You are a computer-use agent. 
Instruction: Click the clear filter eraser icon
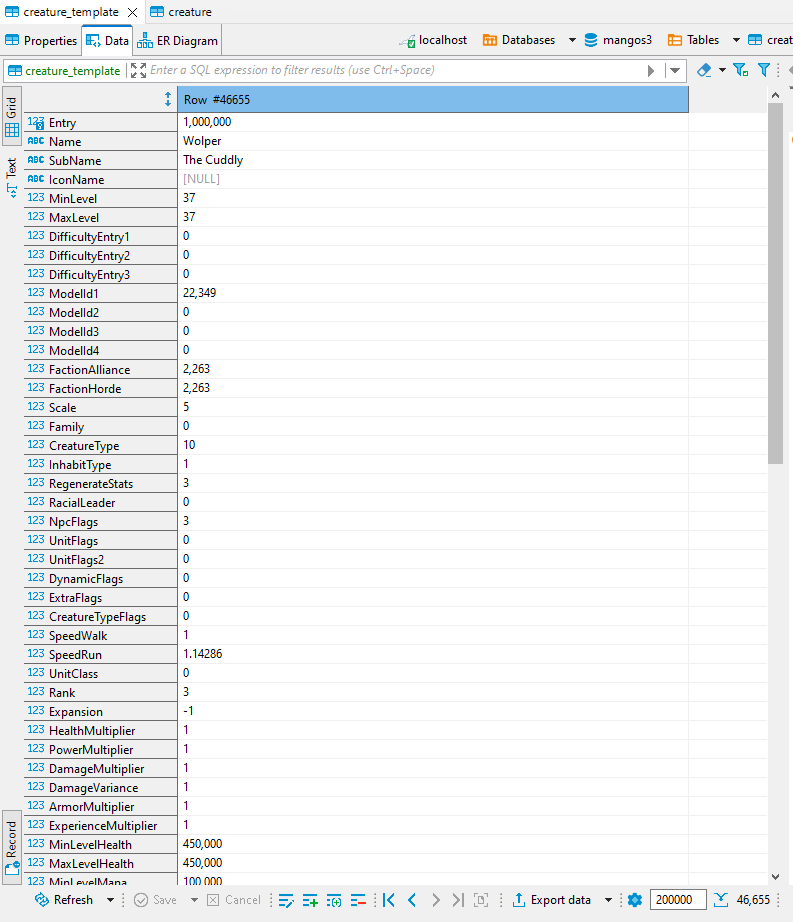click(x=704, y=71)
